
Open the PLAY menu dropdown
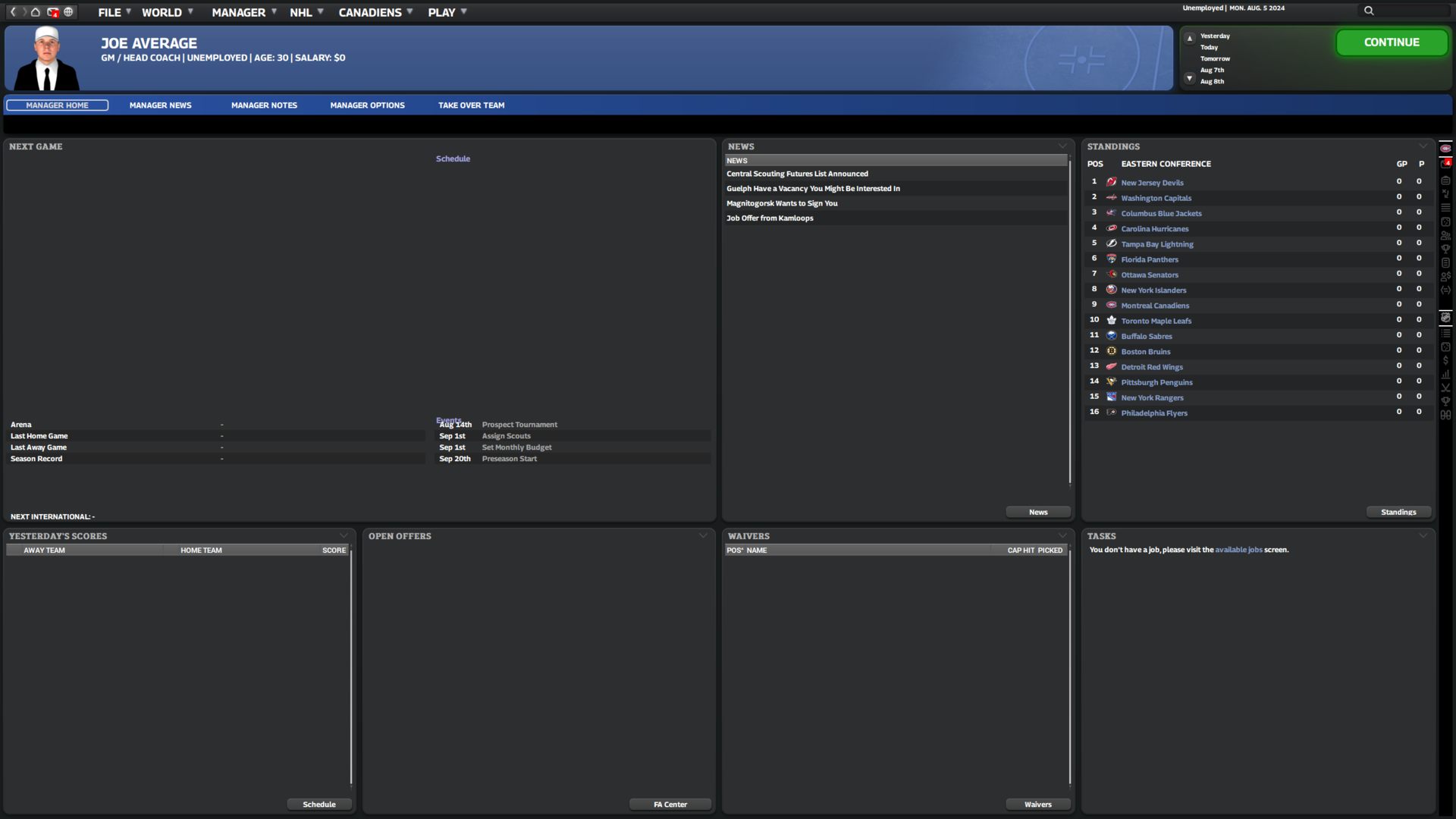click(447, 12)
